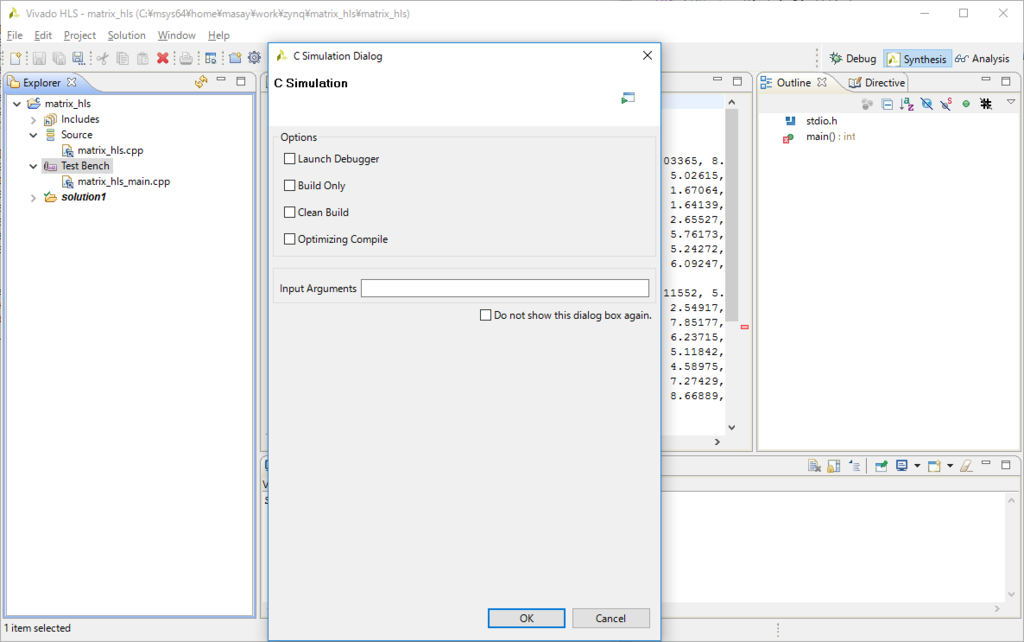Click Pin Console icon

[x=881, y=466]
